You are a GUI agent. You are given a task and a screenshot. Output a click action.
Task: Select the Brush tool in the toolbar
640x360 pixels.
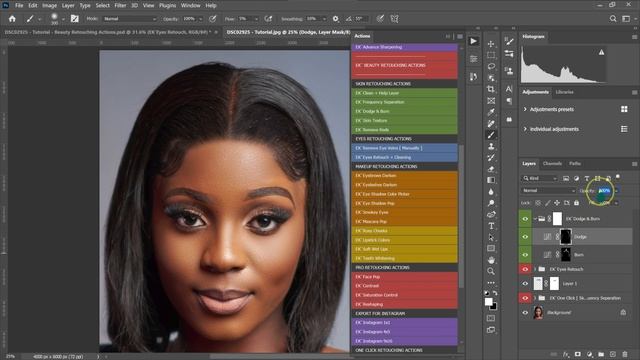pyautogui.click(x=491, y=135)
